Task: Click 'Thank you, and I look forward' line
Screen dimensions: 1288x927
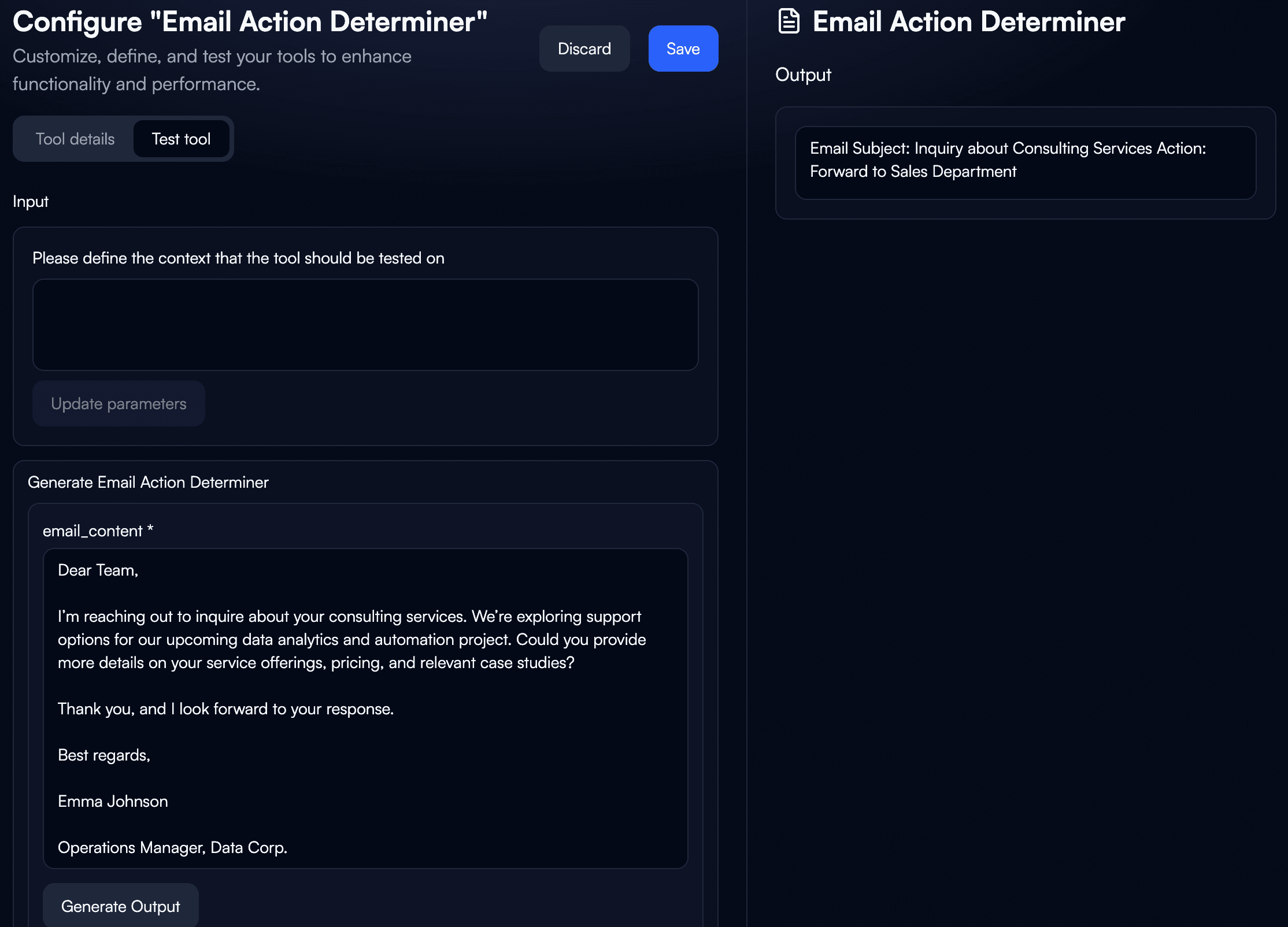Action: 225,709
